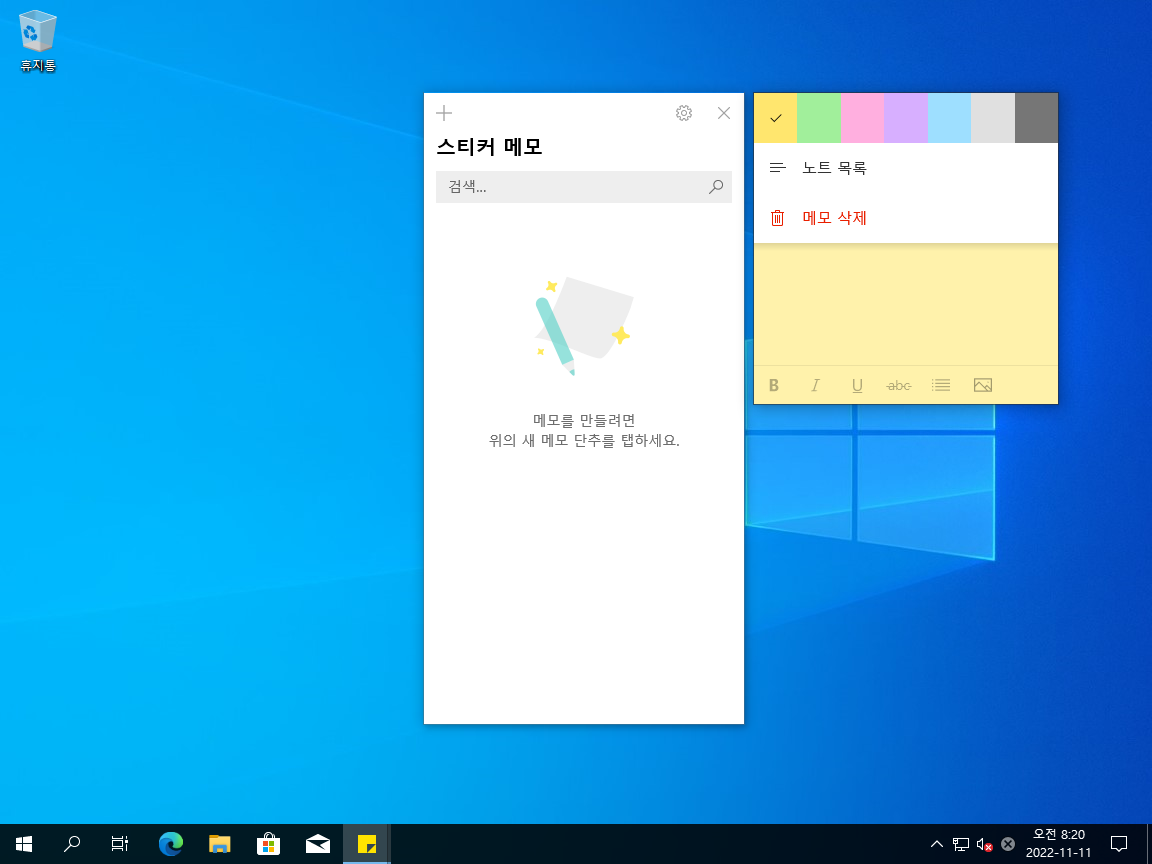The image size is (1152, 864).
Task: Open the notification center icon
Action: coord(1118,844)
